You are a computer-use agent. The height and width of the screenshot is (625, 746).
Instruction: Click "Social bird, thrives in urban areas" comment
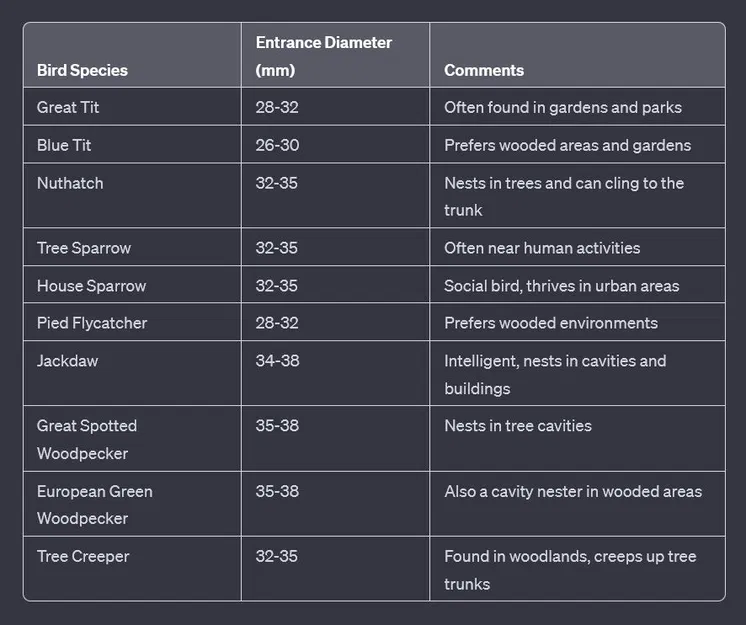point(561,286)
